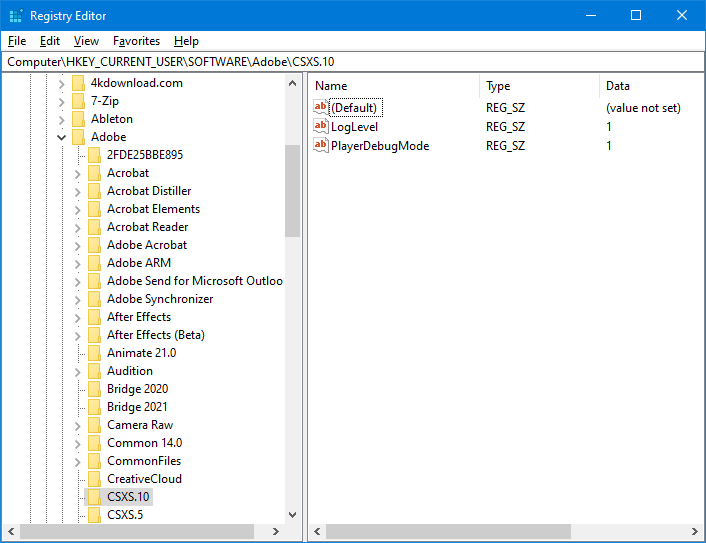Expand the Ableton key
The height and width of the screenshot is (543, 706).
62,120
